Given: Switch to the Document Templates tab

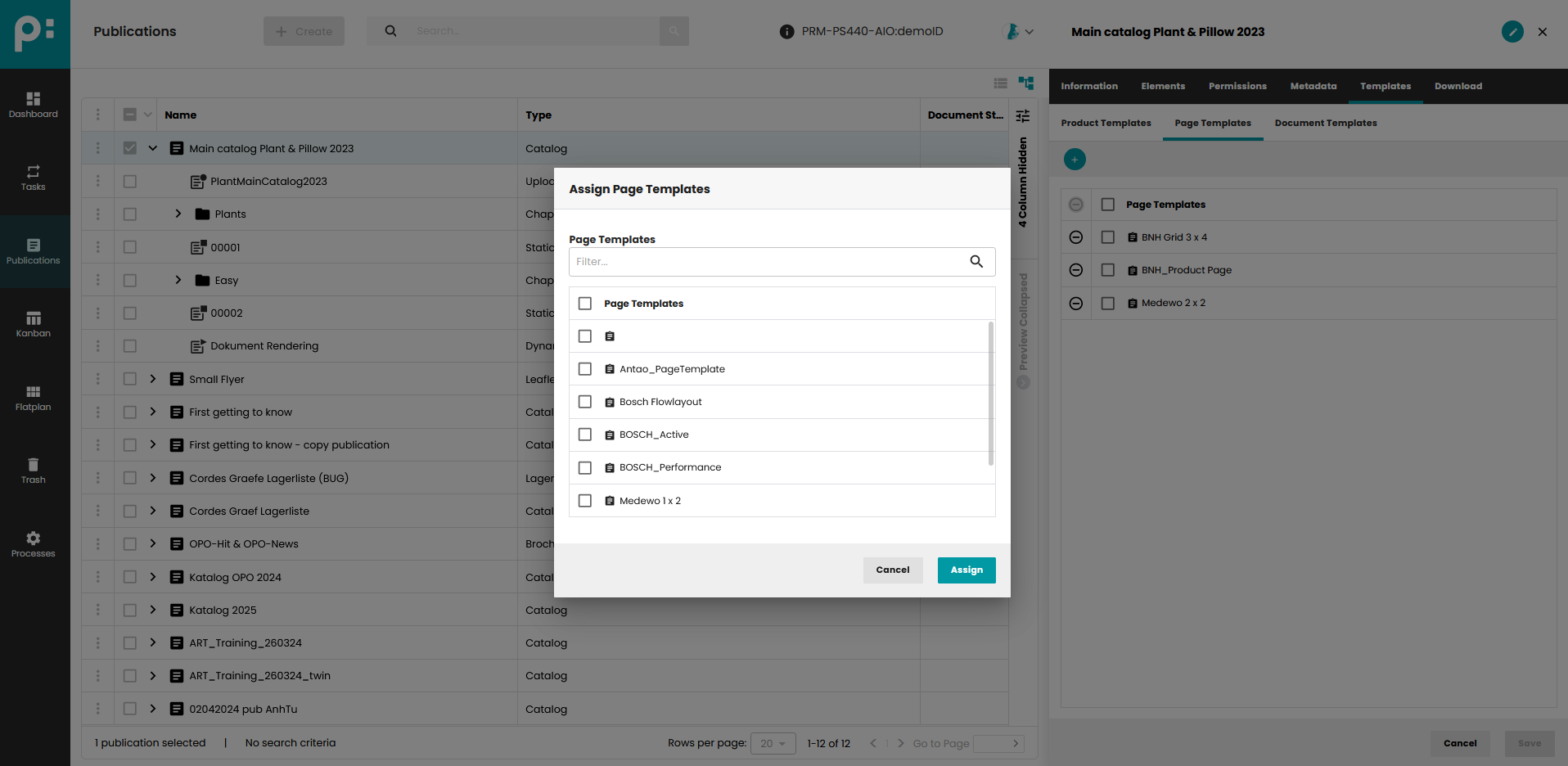Looking at the screenshot, I should (x=1325, y=123).
